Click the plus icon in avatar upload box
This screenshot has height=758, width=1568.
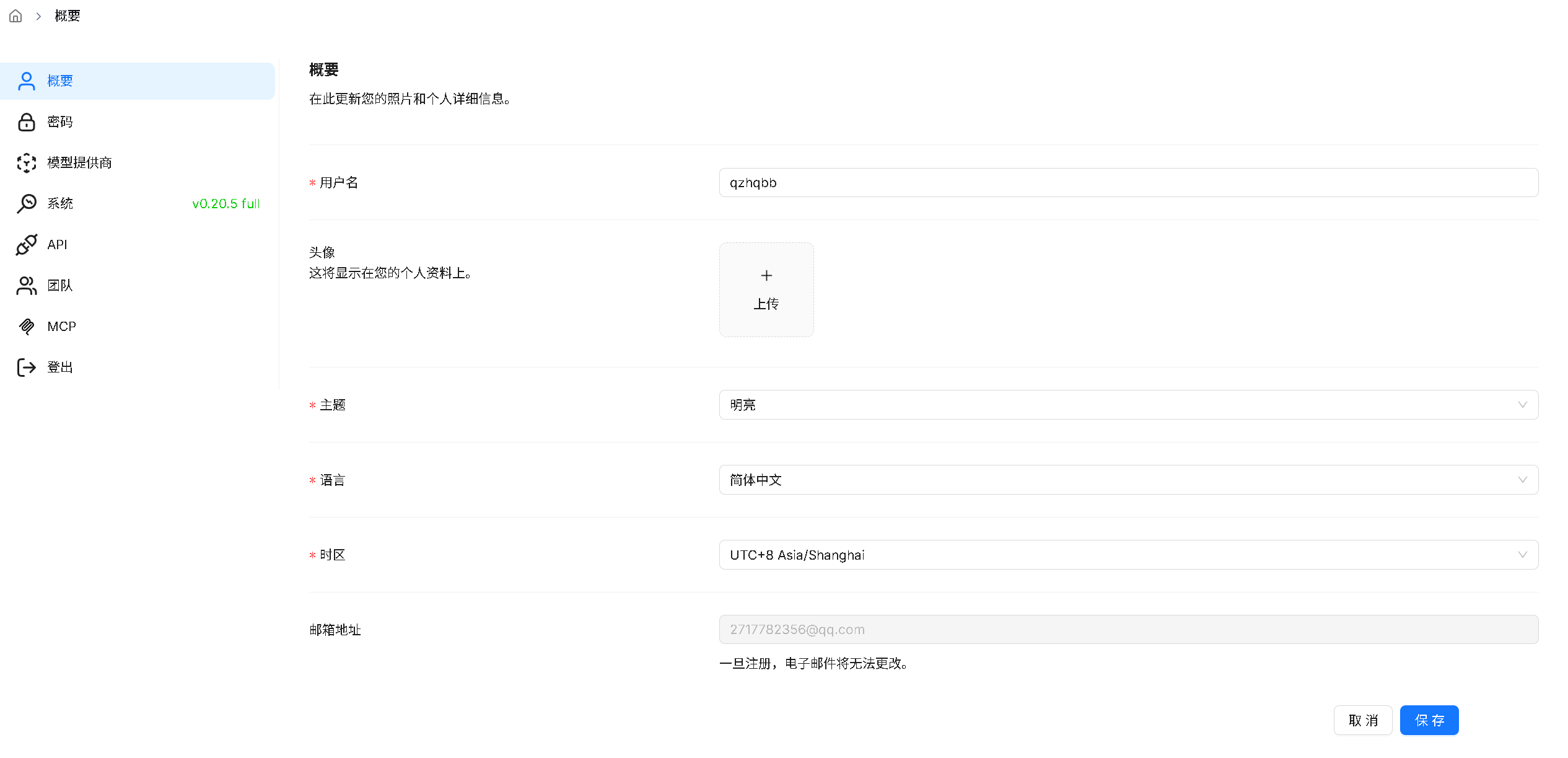[x=766, y=276]
